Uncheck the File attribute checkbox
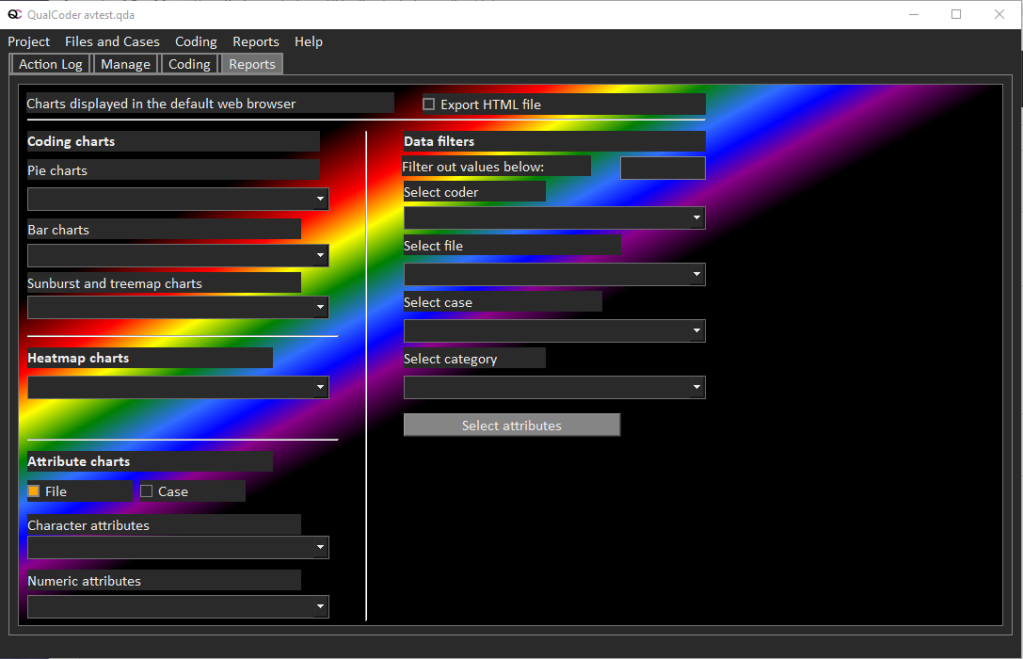Viewport: 1023px width, 659px height. 34,491
